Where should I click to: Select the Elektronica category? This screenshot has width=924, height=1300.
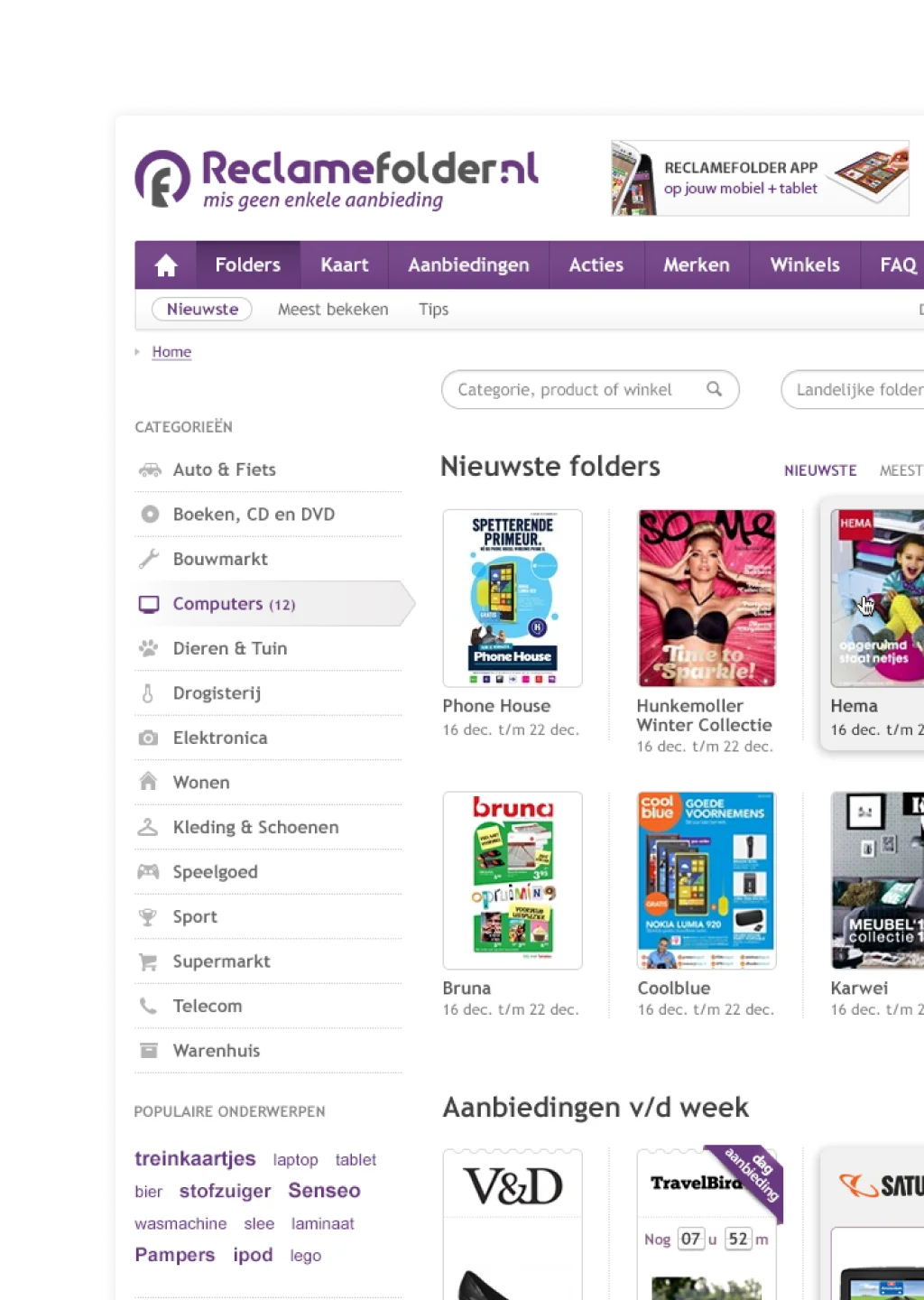[268, 738]
